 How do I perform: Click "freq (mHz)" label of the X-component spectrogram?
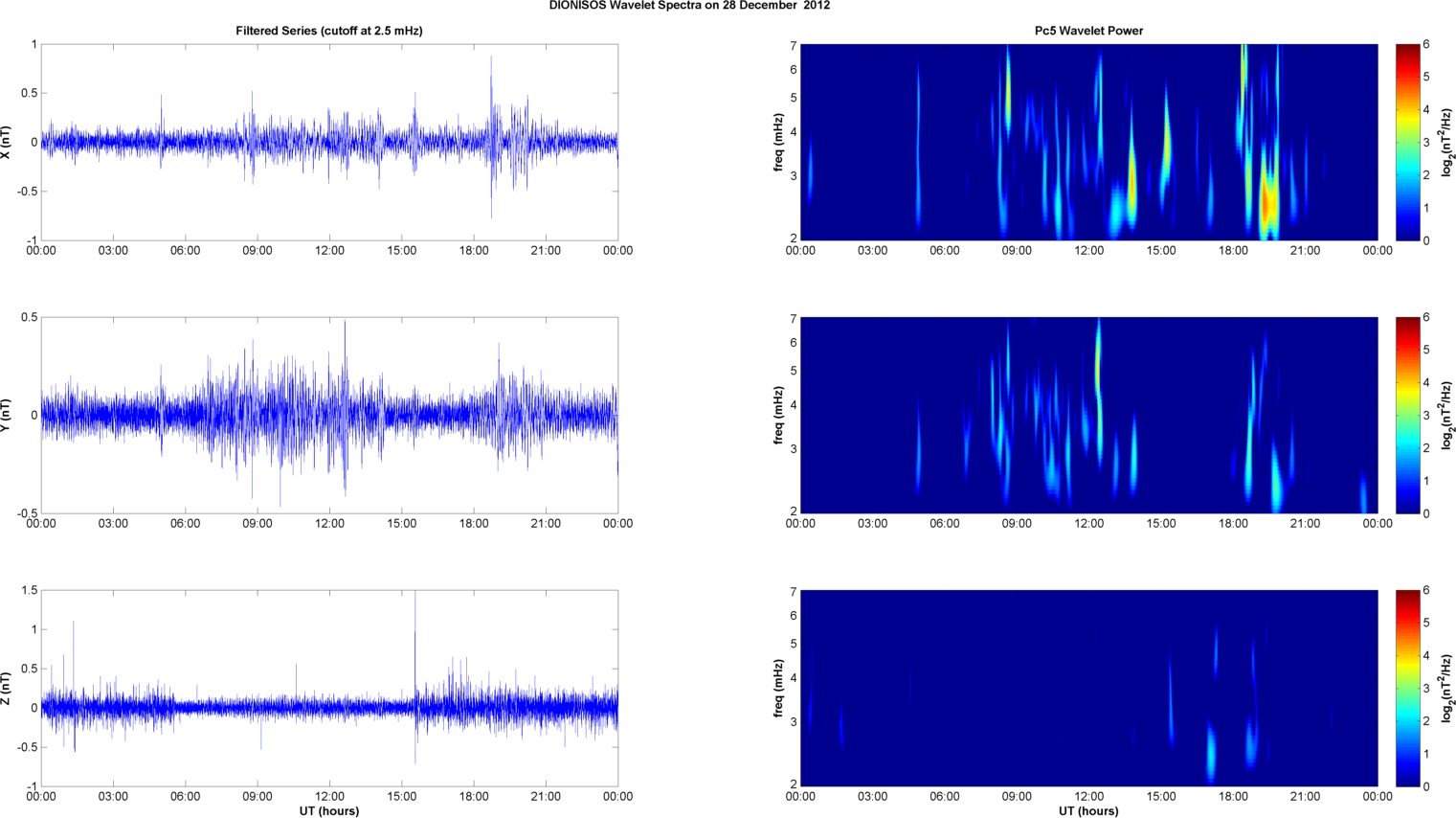click(778, 142)
